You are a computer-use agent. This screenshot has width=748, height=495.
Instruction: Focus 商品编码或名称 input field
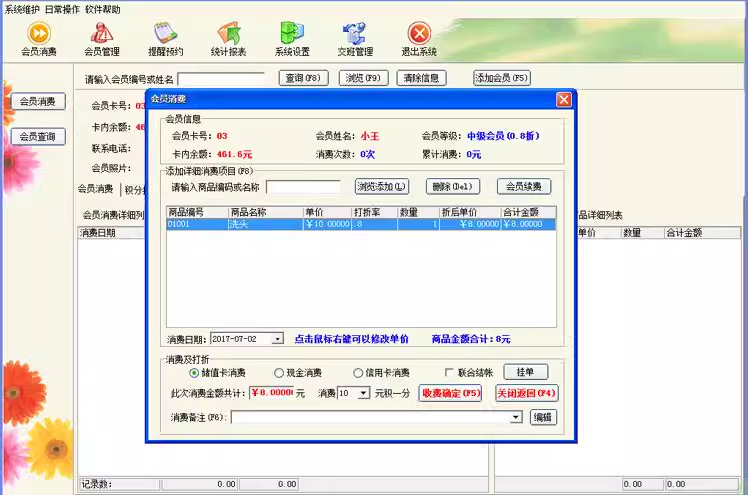[303, 187]
